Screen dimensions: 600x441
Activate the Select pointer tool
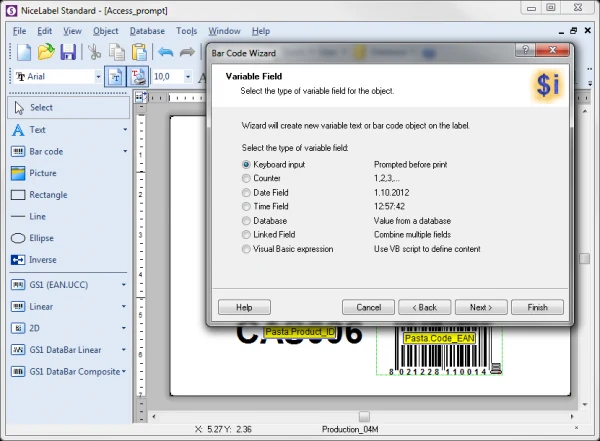pyautogui.click(x=69, y=108)
